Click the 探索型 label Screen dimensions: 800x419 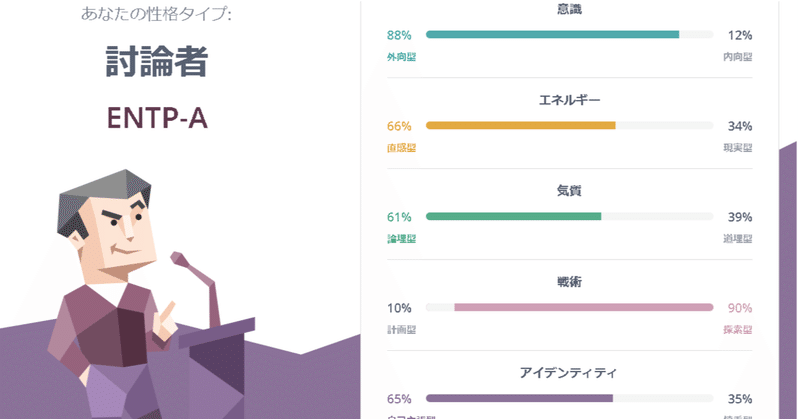click(737, 329)
